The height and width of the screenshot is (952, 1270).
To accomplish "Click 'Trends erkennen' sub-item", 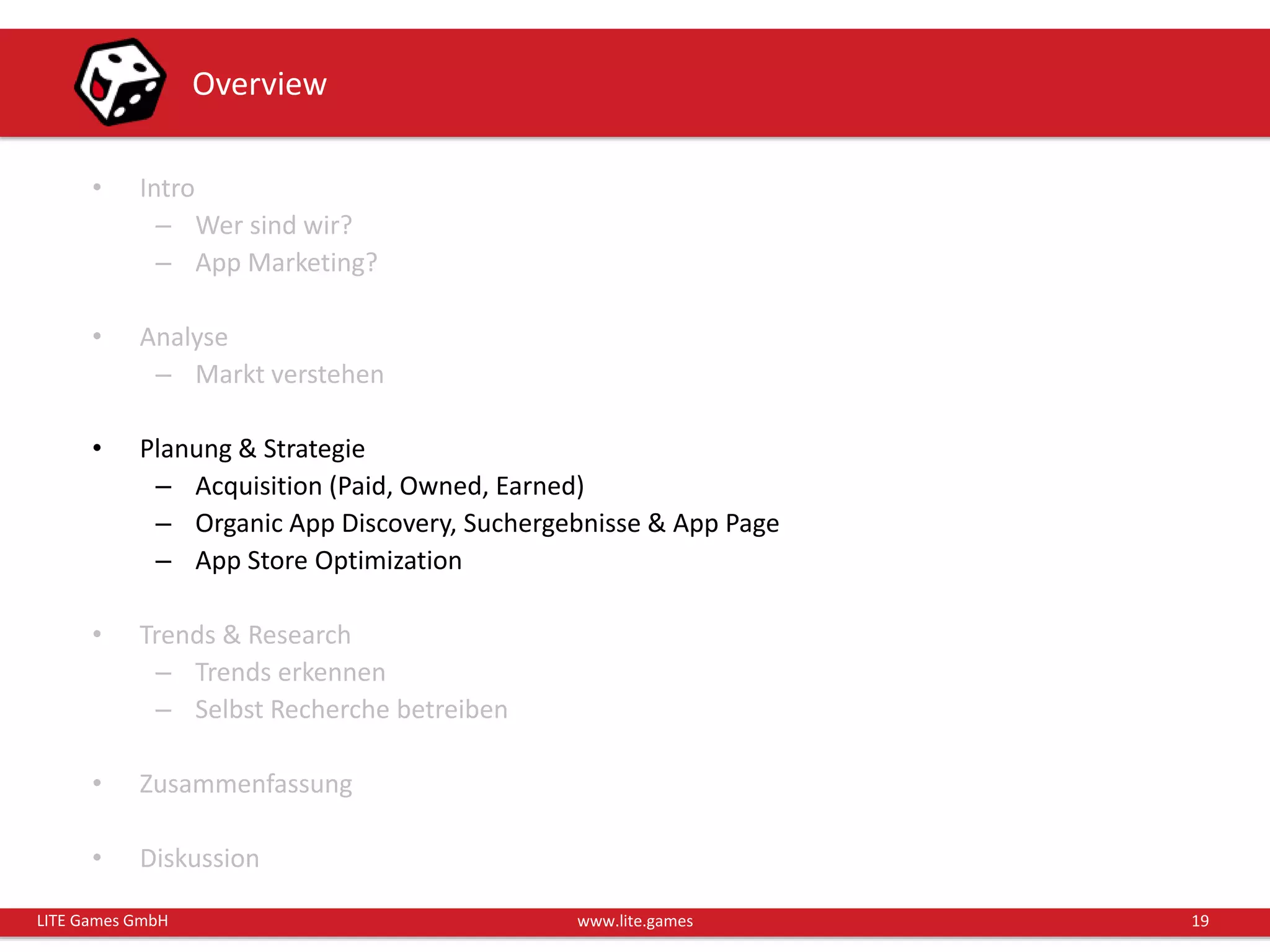I will pos(290,672).
